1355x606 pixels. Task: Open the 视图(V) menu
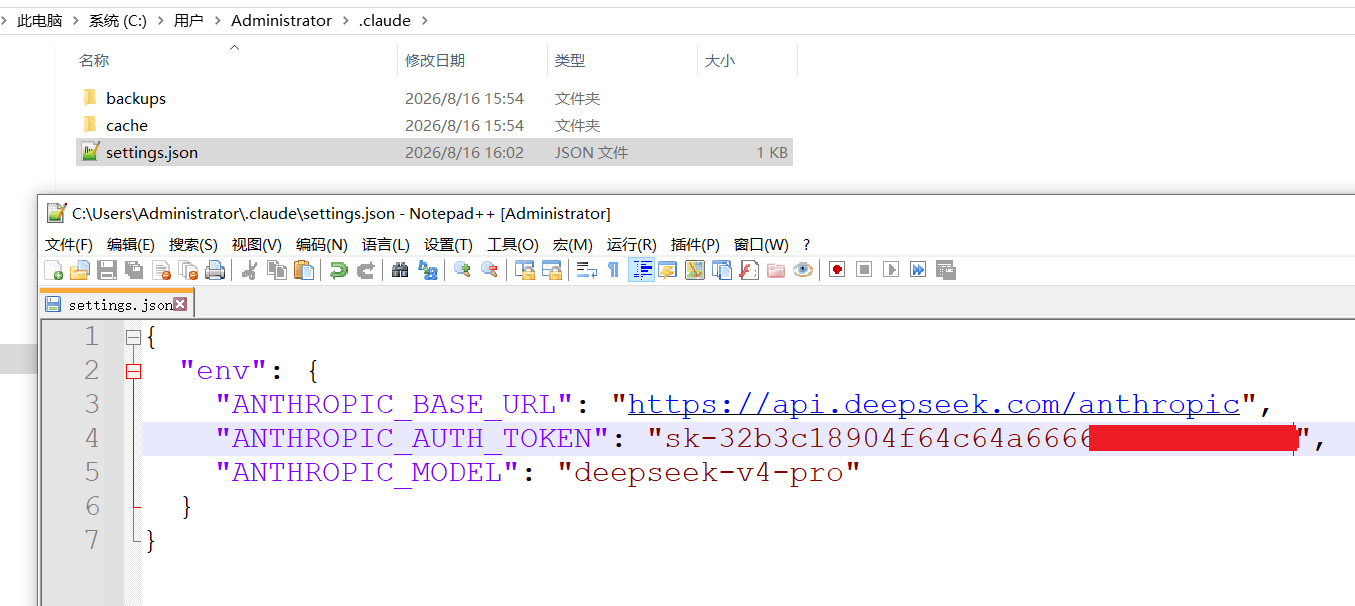pos(257,244)
